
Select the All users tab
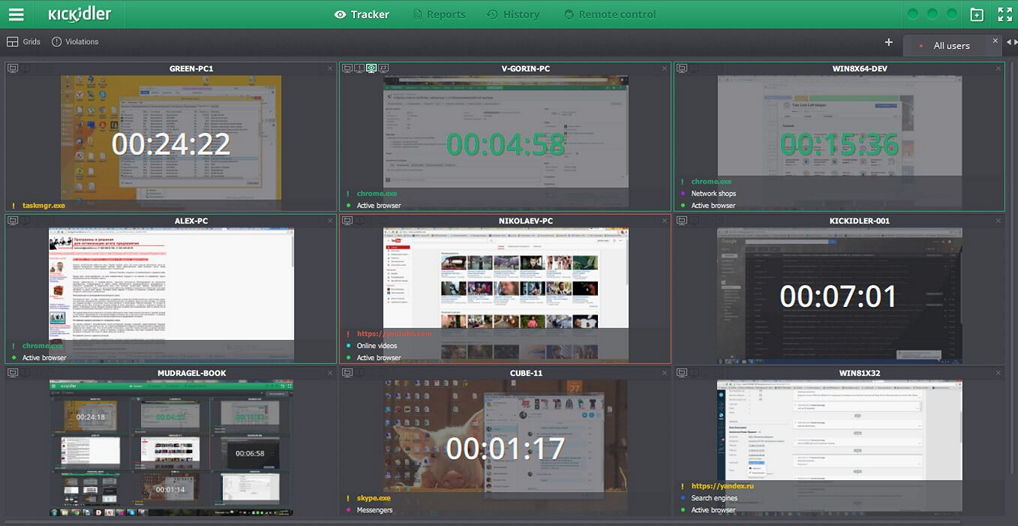tap(951, 45)
